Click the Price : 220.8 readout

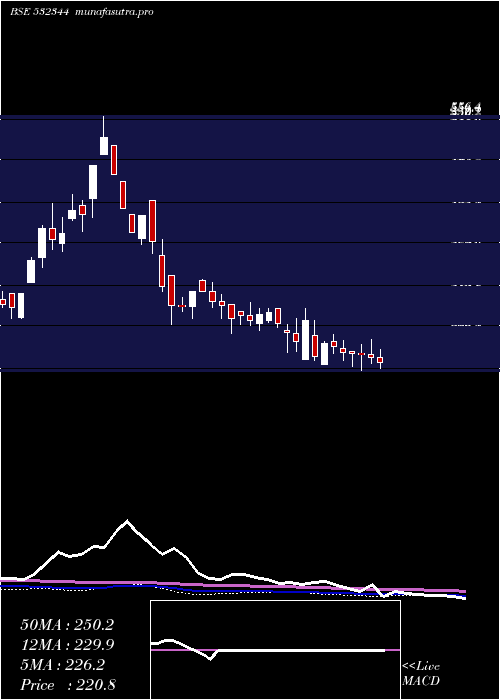click(67, 685)
